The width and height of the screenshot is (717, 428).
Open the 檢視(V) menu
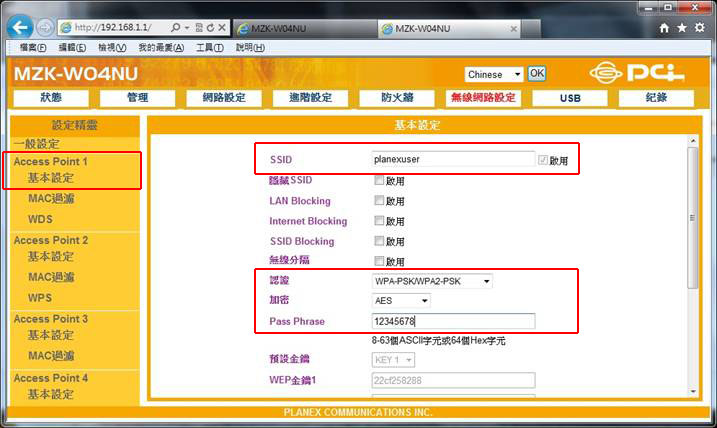click(112, 48)
